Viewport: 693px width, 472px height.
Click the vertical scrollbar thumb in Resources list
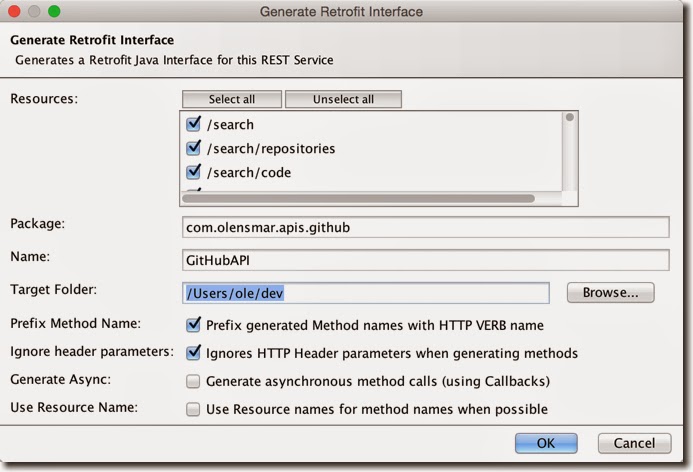(570, 117)
